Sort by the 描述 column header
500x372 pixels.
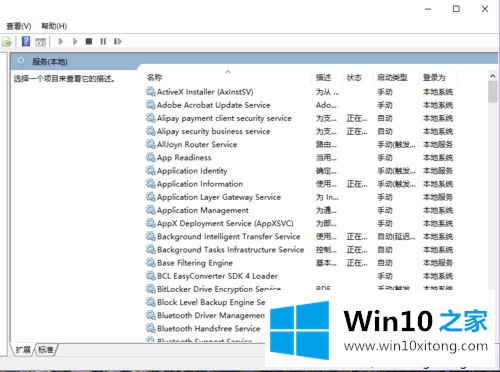tap(324, 77)
